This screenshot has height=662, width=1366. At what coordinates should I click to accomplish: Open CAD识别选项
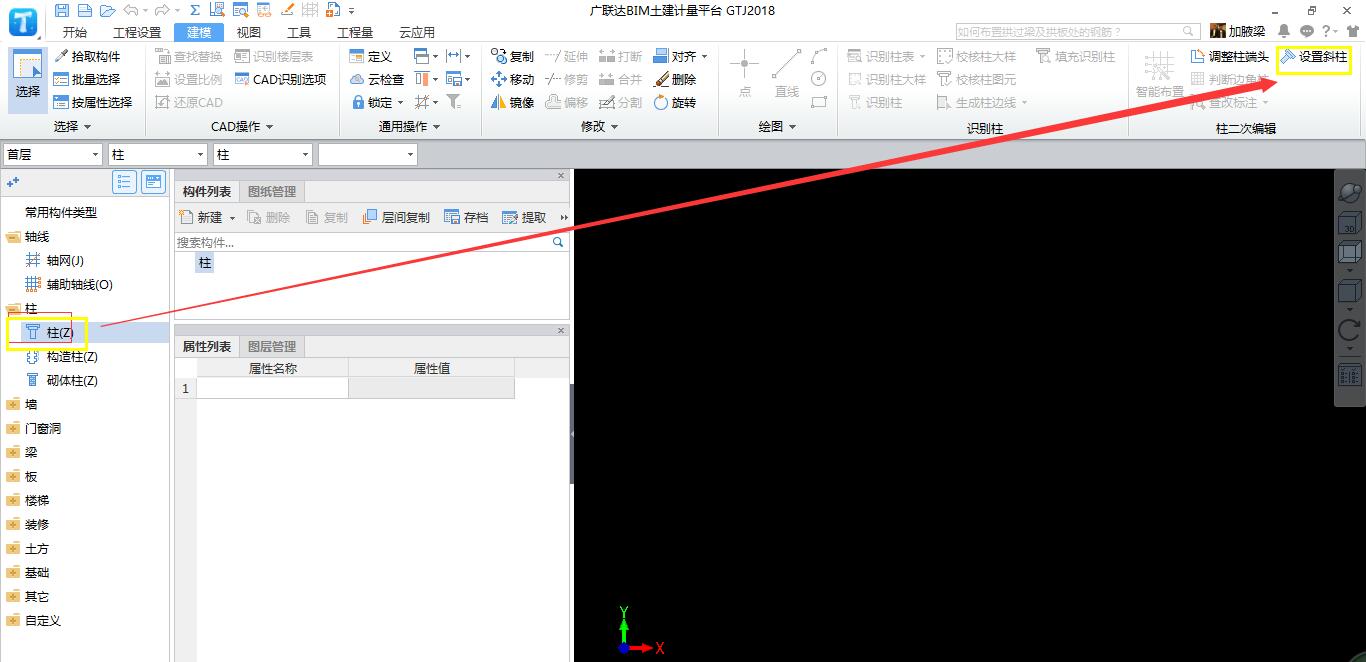(281, 79)
